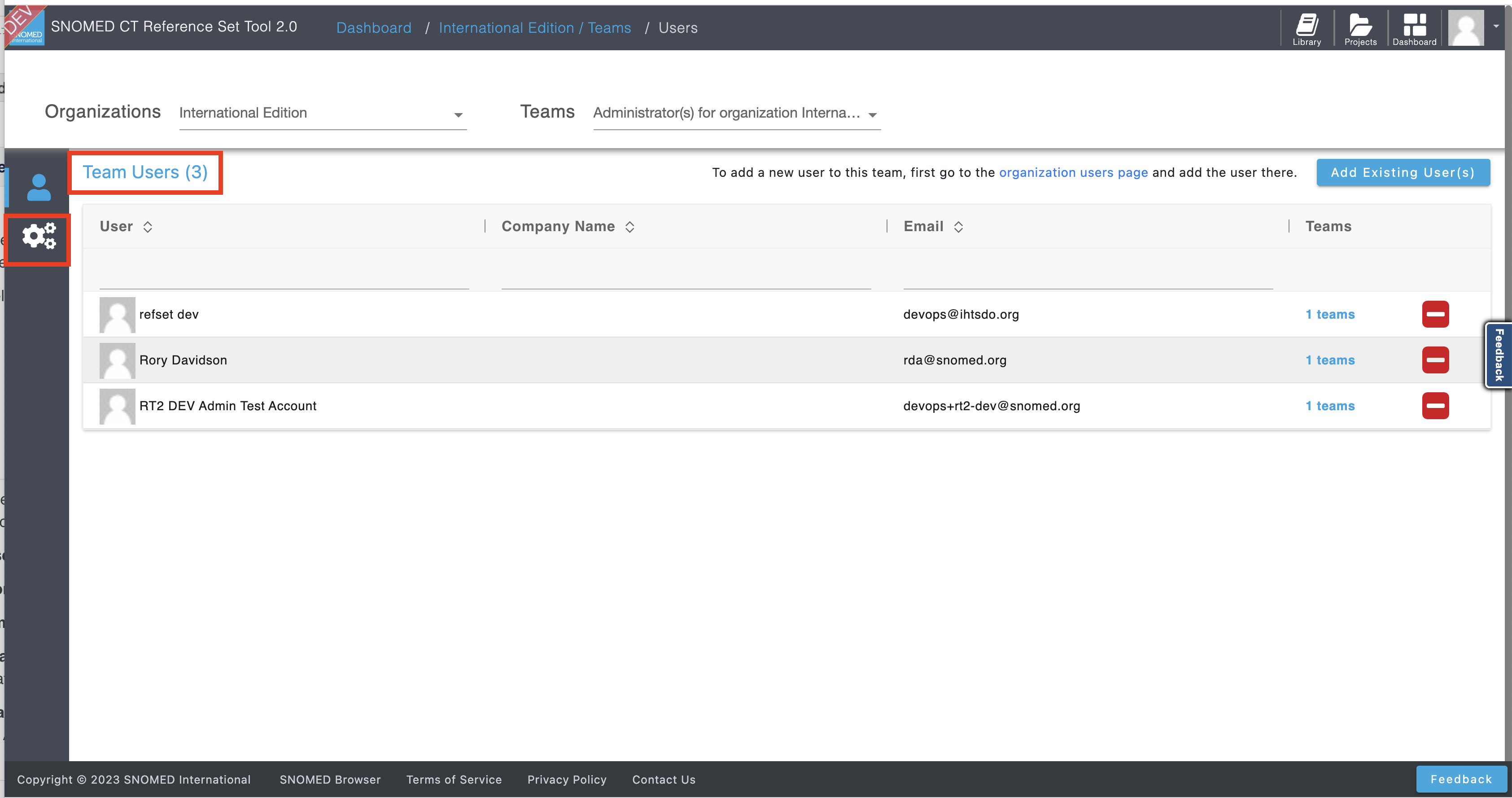Open Contact Us footer link
Screen dimensions: 1512x798
(663, 780)
